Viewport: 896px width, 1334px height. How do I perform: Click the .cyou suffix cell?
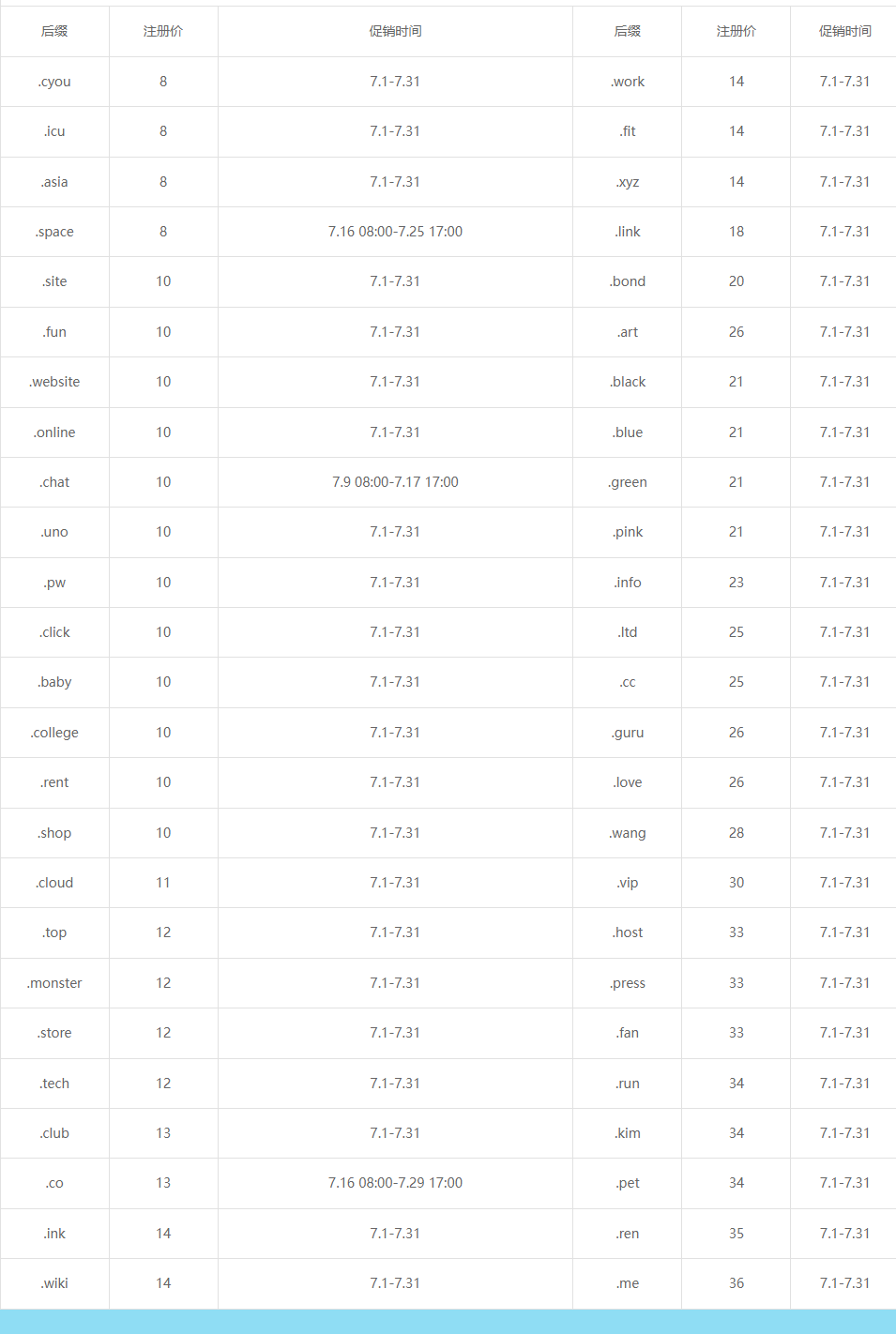pos(54,82)
